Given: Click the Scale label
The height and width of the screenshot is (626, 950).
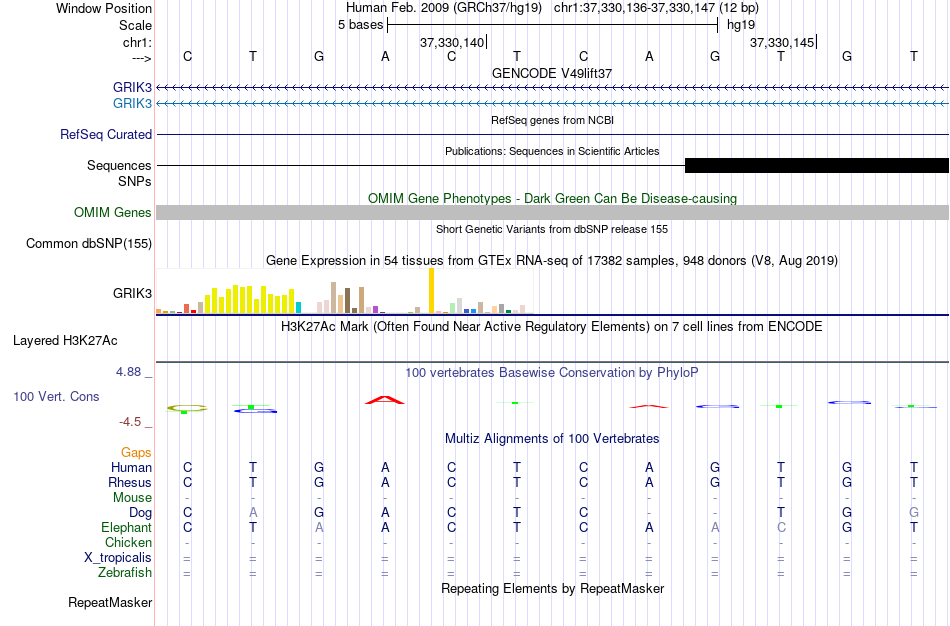Looking at the screenshot, I should [x=136, y=25].
